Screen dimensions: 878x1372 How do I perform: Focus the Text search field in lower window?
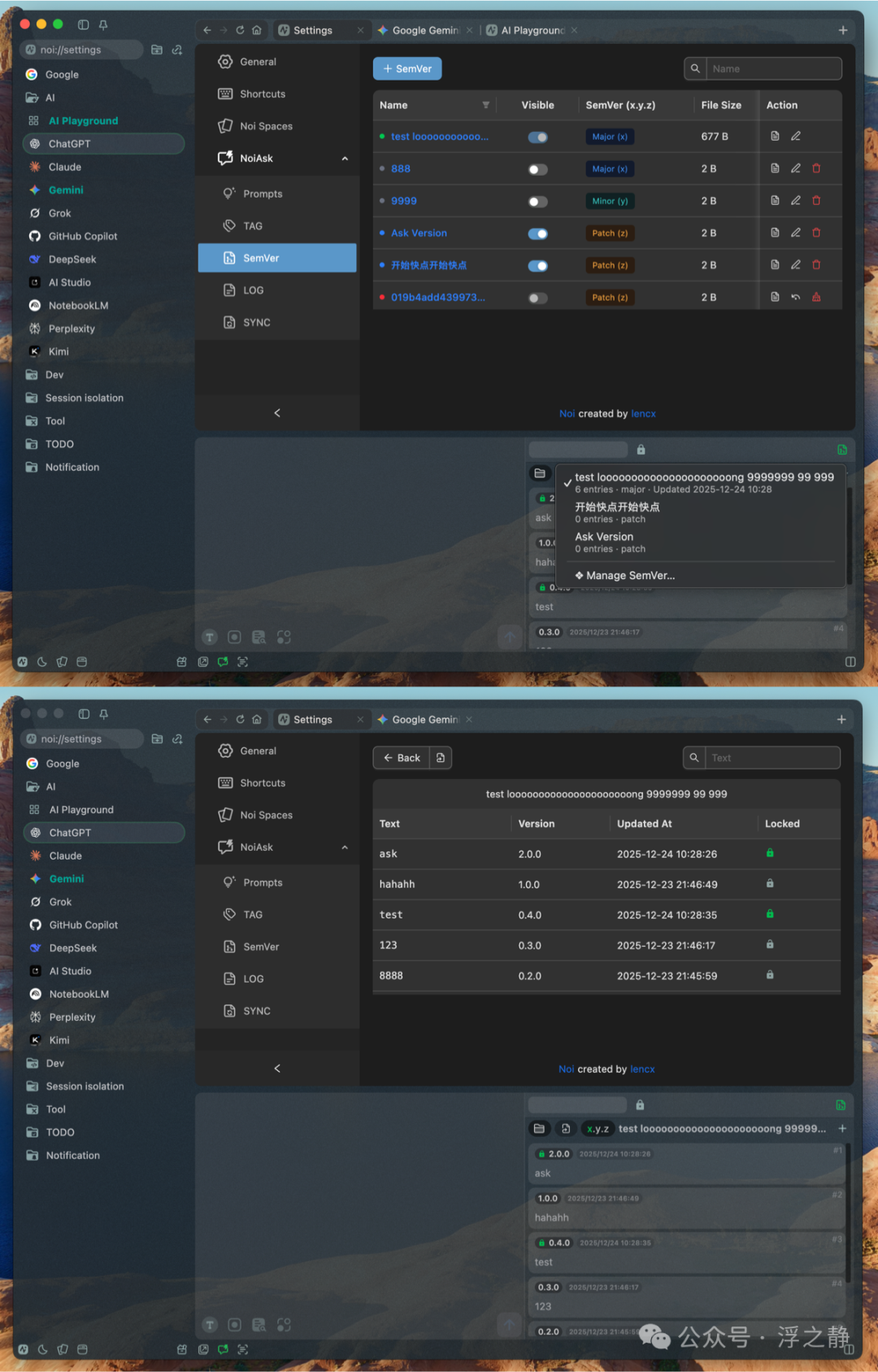(x=772, y=757)
